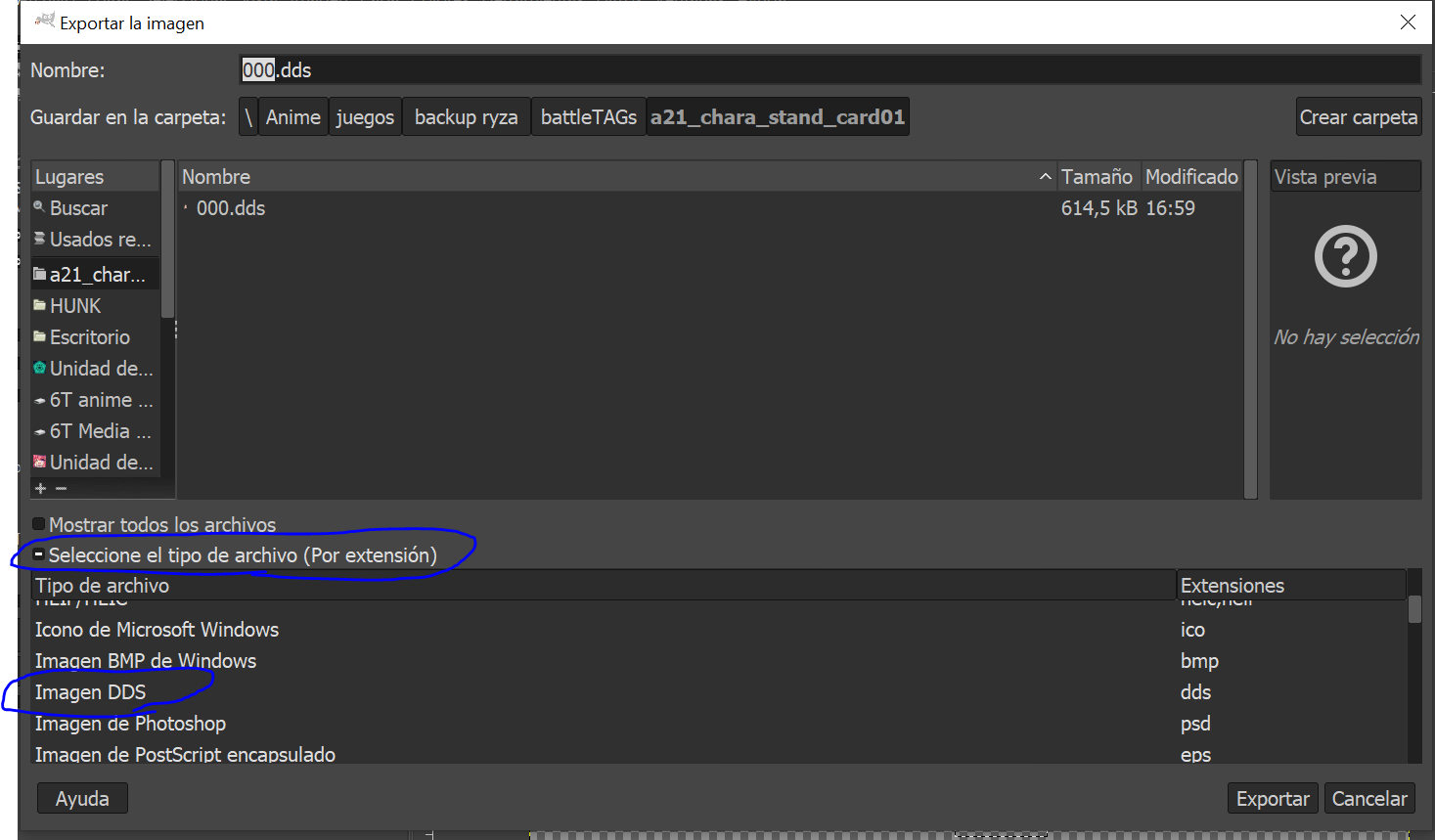Click the 614,5 kB size cell
Image resolution: width=1435 pixels, height=840 pixels.
(x=1099, y=208)
